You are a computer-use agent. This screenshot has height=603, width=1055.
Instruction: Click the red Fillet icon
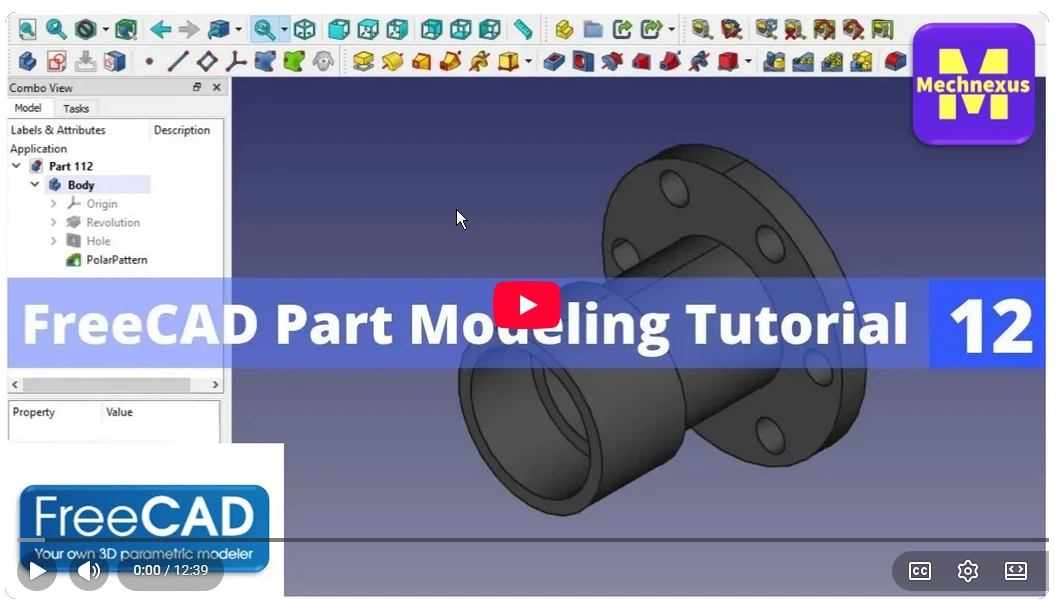pyautogui.click(x=895, y=62)
